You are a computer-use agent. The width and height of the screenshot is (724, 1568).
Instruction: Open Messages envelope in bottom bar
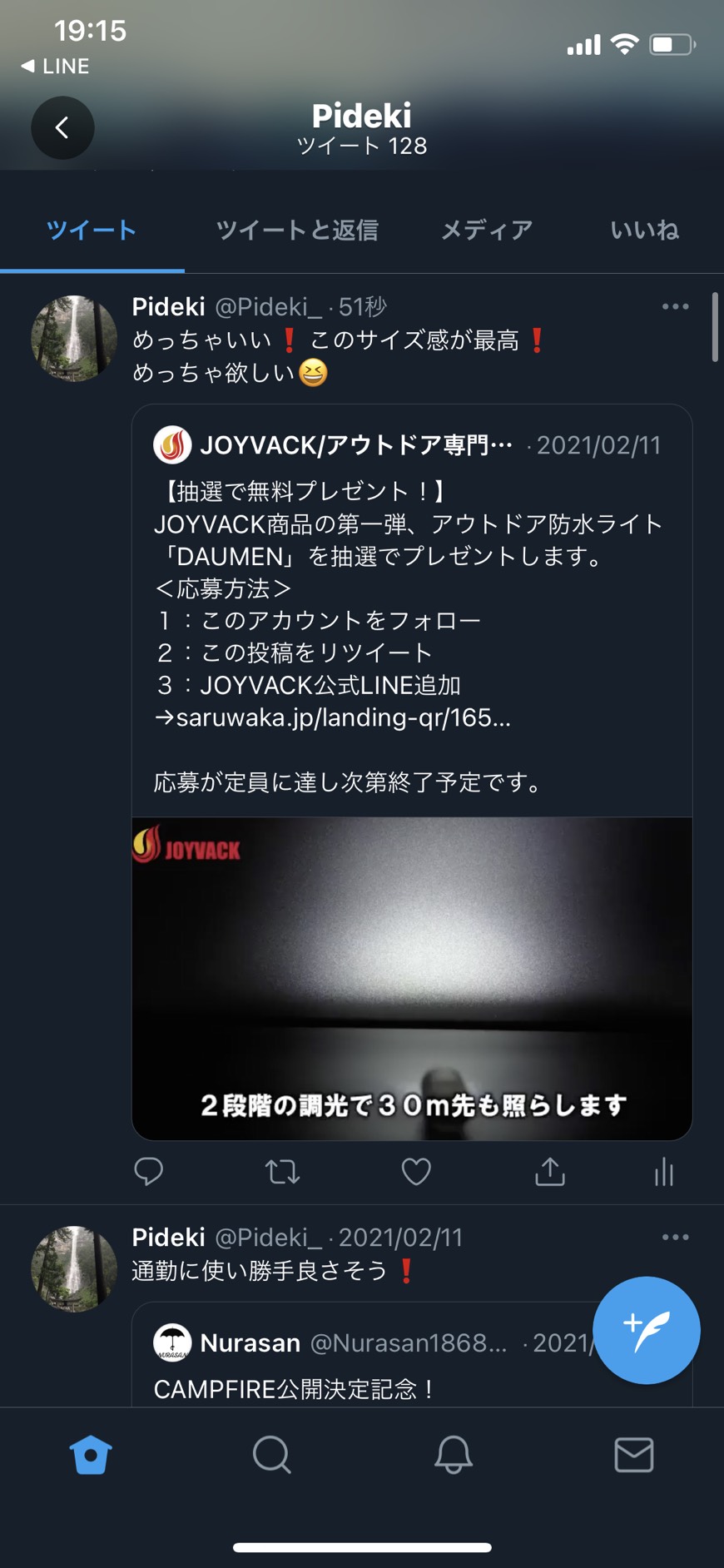coord(634,1455)
